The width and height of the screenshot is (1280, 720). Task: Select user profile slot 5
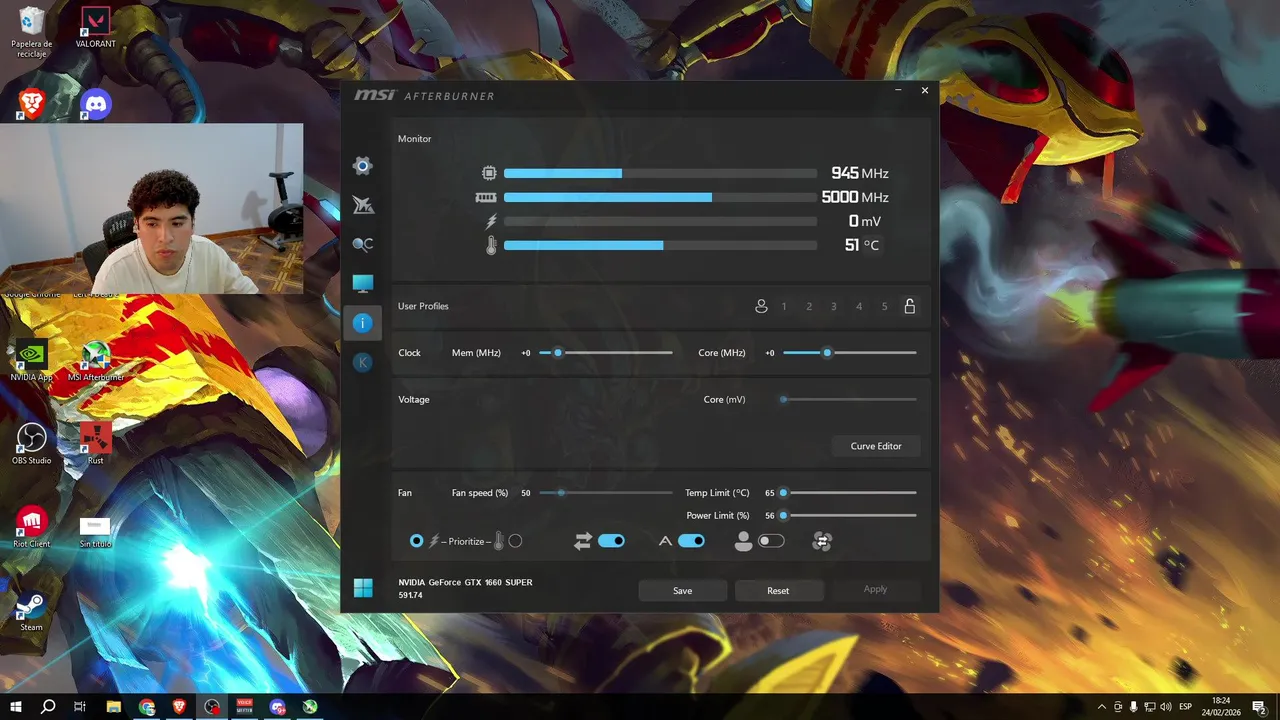coord(885,307)
